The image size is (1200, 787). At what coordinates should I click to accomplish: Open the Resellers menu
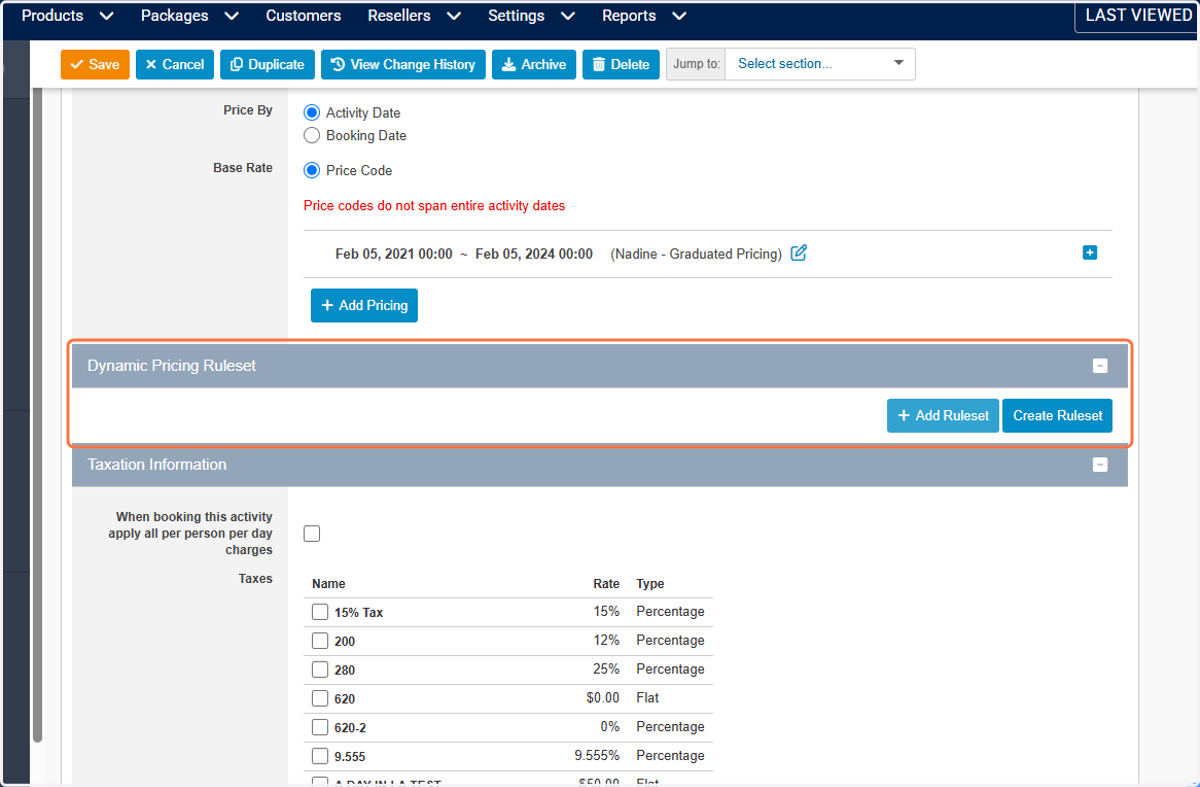415,16
